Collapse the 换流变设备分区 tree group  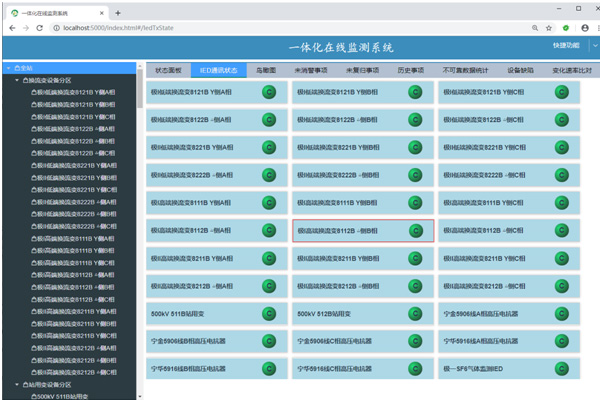(x=17, y=79)
